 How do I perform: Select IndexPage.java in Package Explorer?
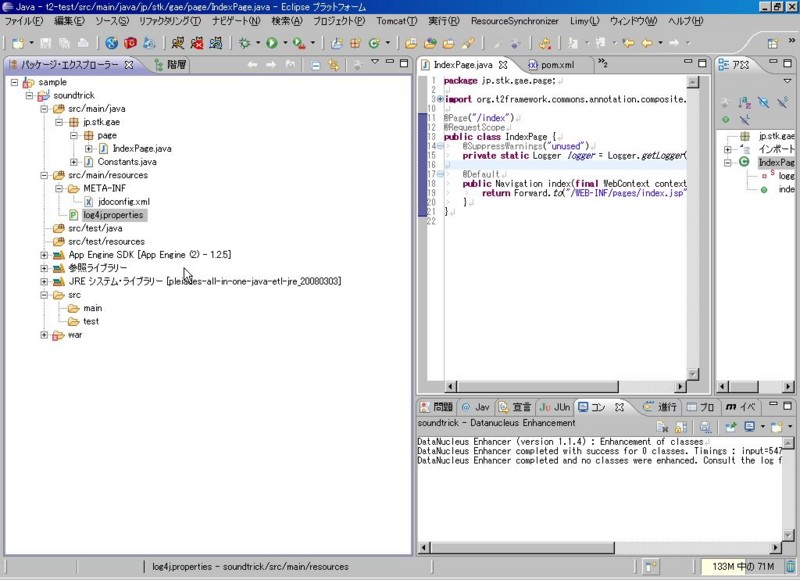coord(135,148)
